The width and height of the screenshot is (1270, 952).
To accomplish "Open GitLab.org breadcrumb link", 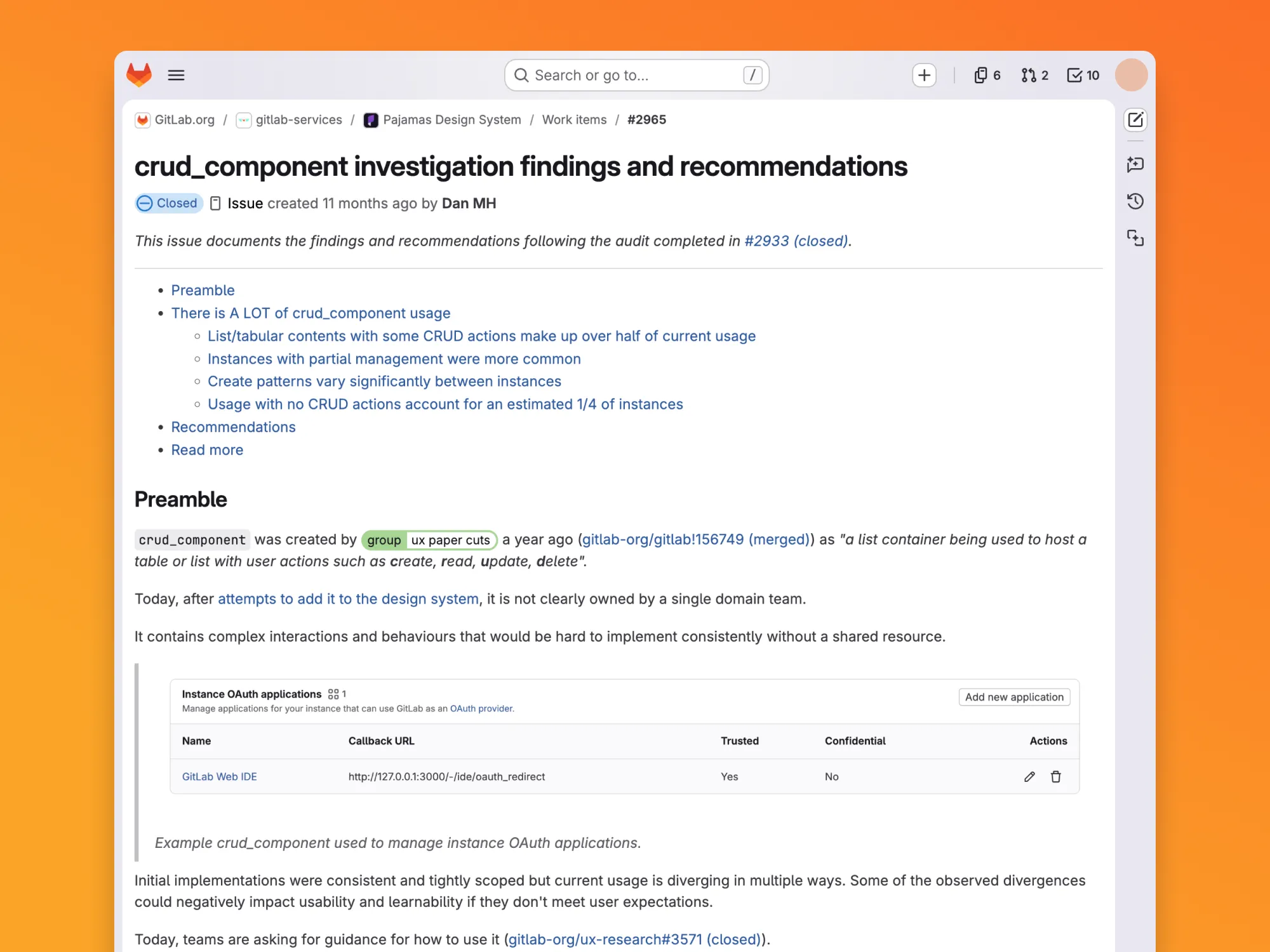I will [x=185, y=120].
